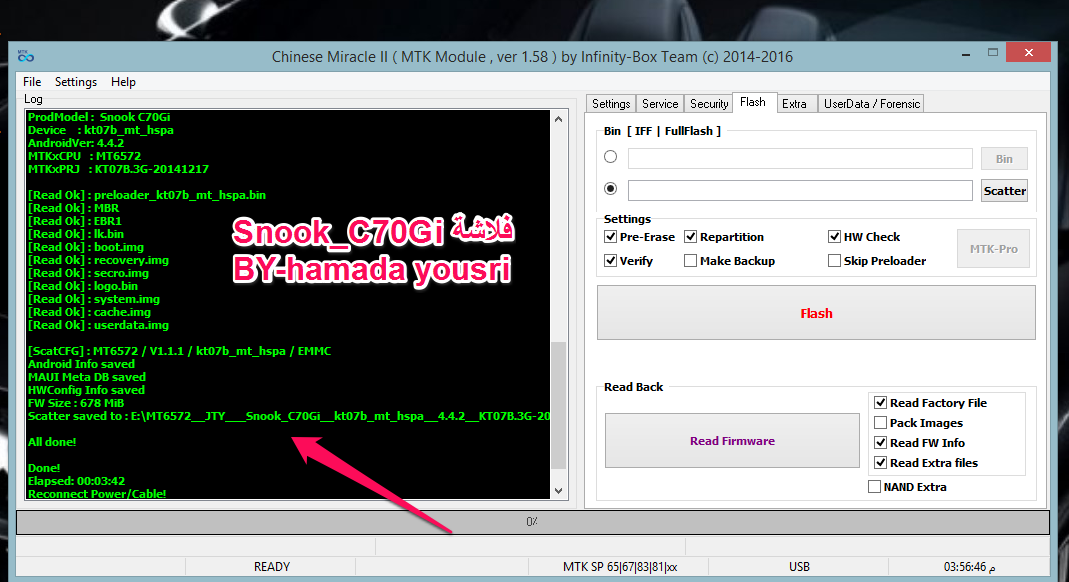Toggle the Pre-Erase checkbox
The height and width of the screenshot is (582, 1069).
(x=611, y=236)
